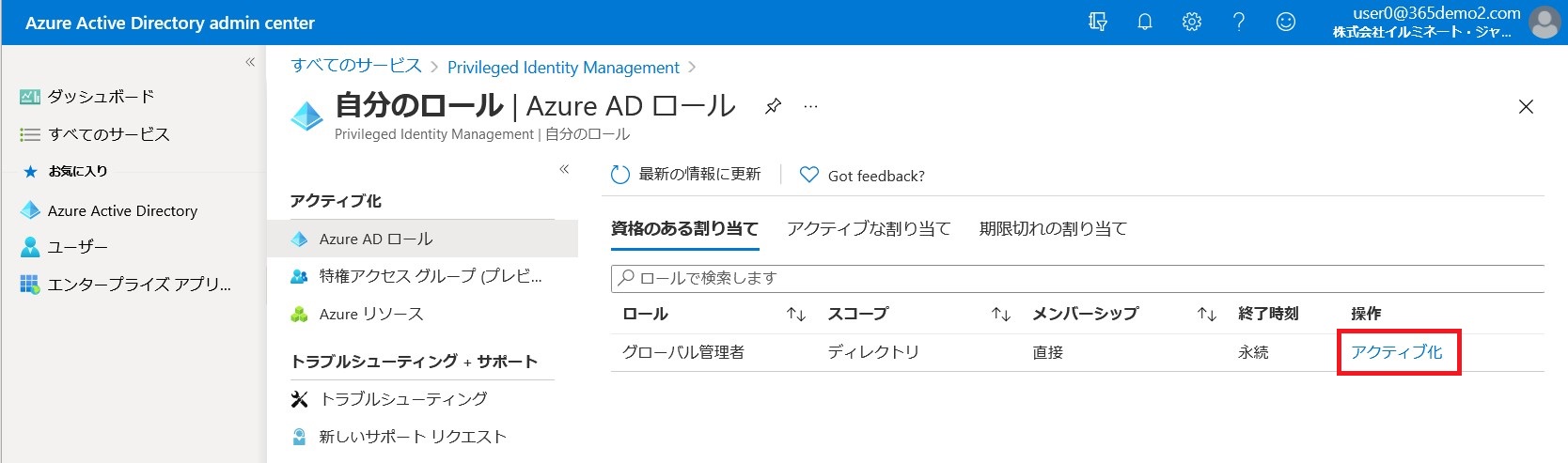Click the ユーザー person icon
Screen dimensions: 1568x463
click(x=30, y=247)
